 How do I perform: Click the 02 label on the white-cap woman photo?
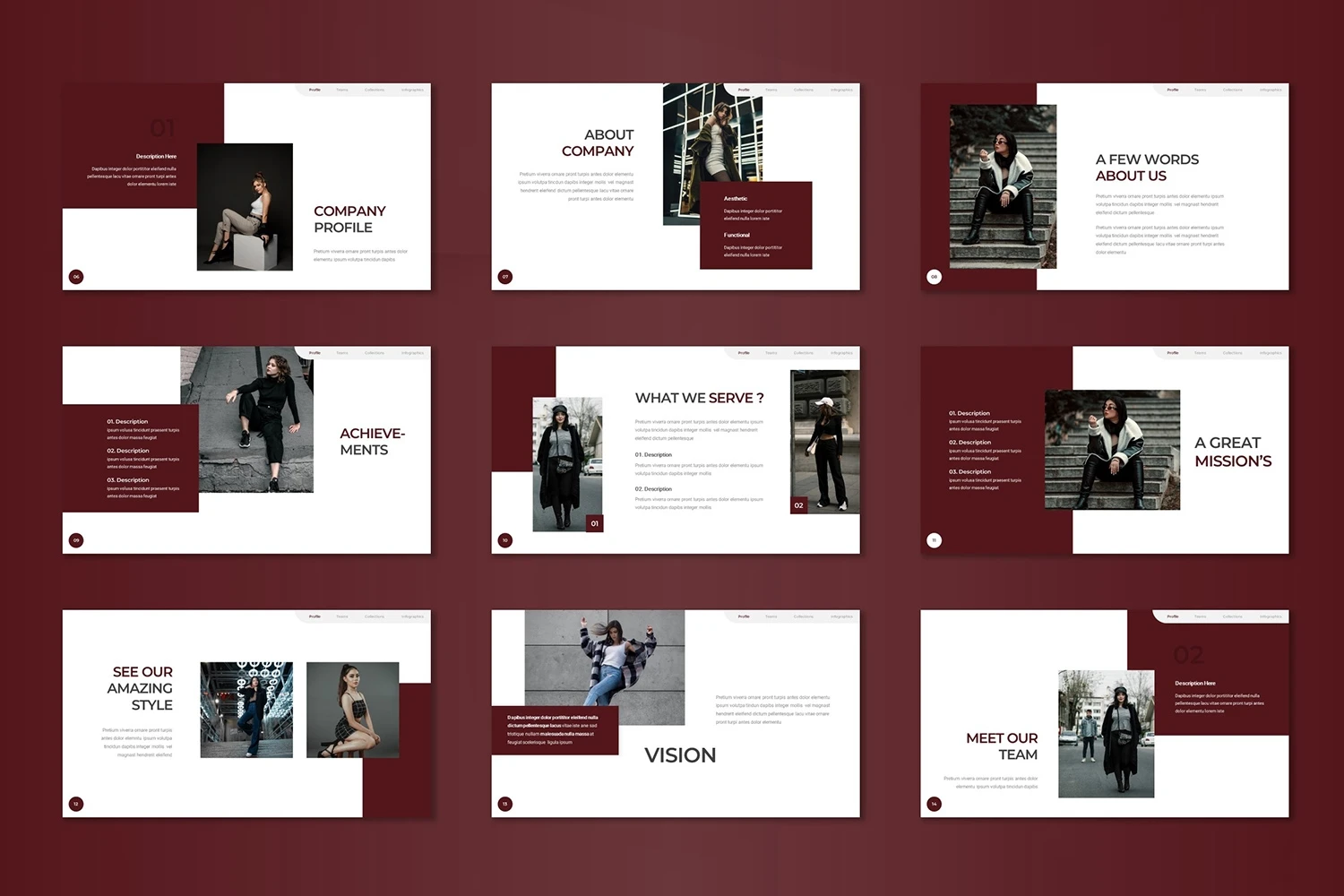[x=798, y=505]
